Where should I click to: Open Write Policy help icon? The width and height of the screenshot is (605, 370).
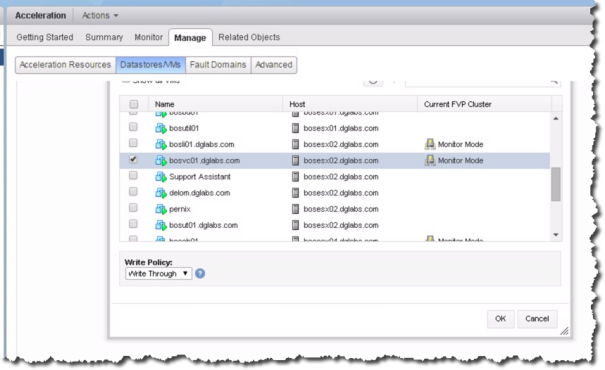200,274
